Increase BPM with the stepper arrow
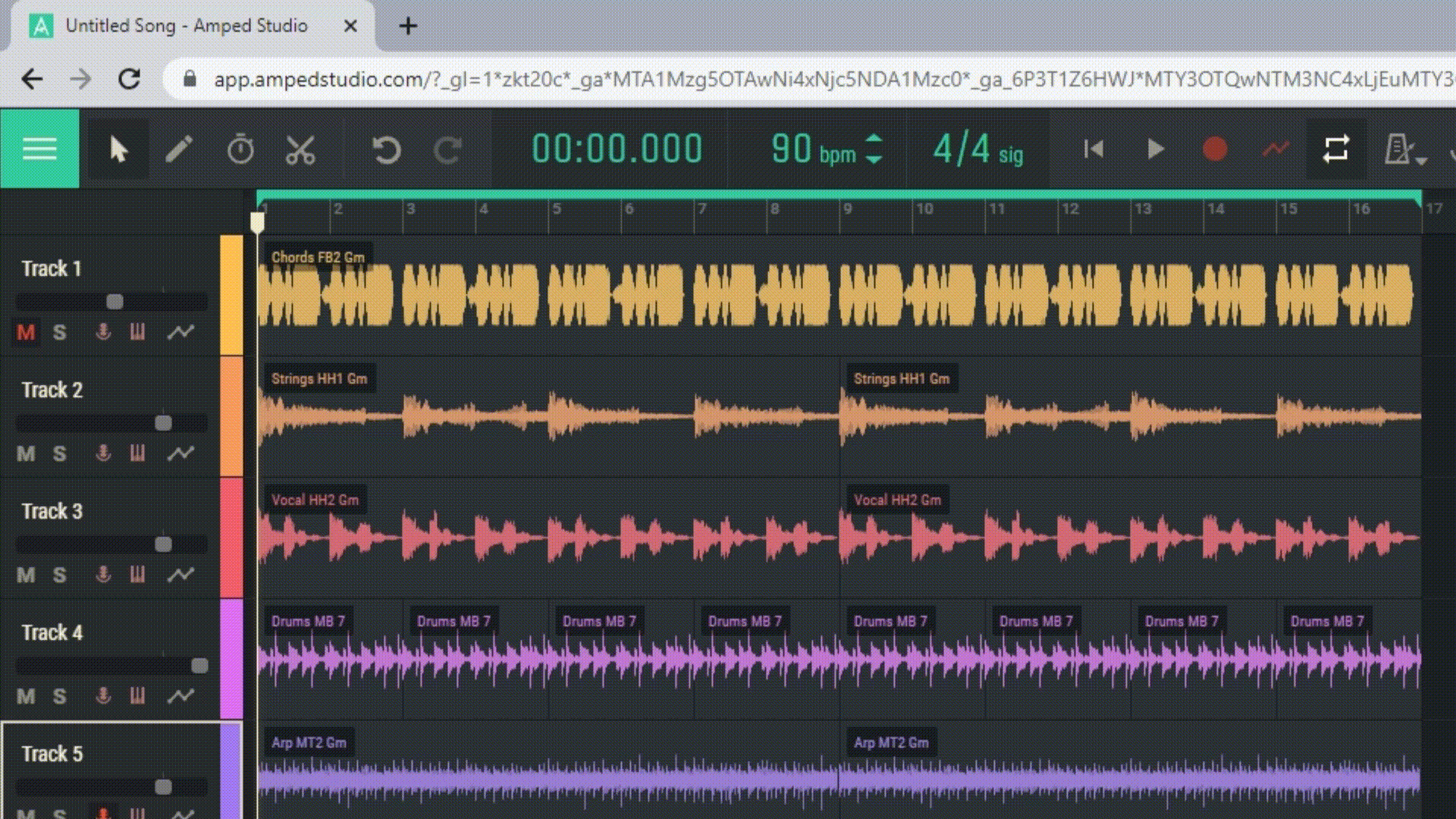Viewport: 1456px width, 819px height. [x=874, y=140]
